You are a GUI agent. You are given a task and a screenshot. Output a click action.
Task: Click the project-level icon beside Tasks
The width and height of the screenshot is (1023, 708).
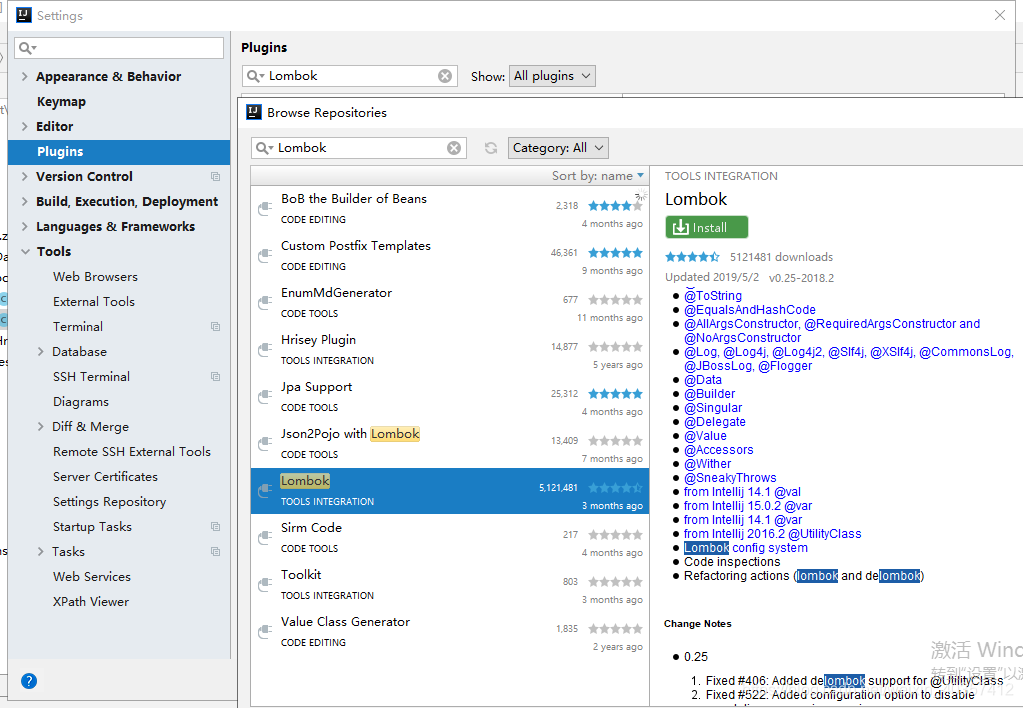(x=215, y=551)
